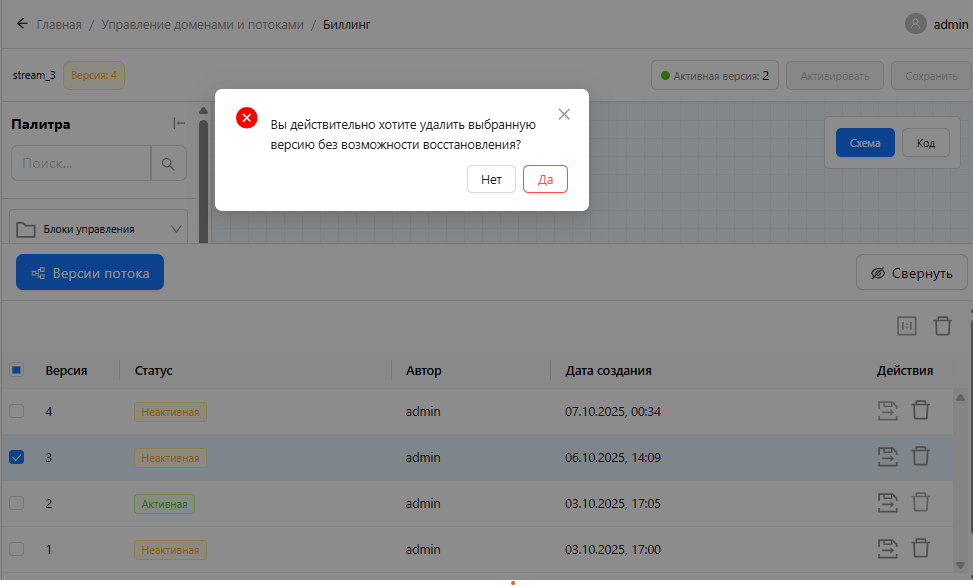Click the trash icon for version 1
Screen dimensions: 973x586
click(921, 548)
